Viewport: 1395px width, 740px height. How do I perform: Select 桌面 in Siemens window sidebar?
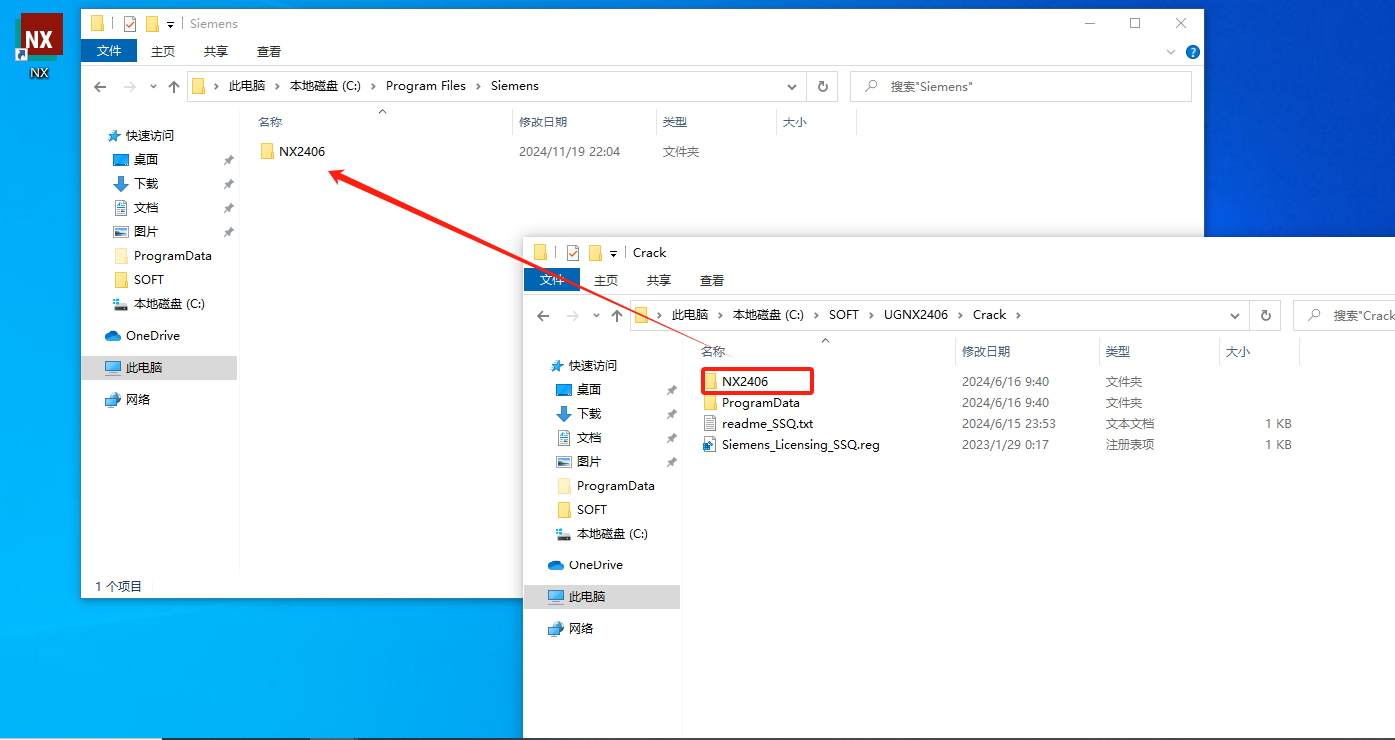(146, 160)
